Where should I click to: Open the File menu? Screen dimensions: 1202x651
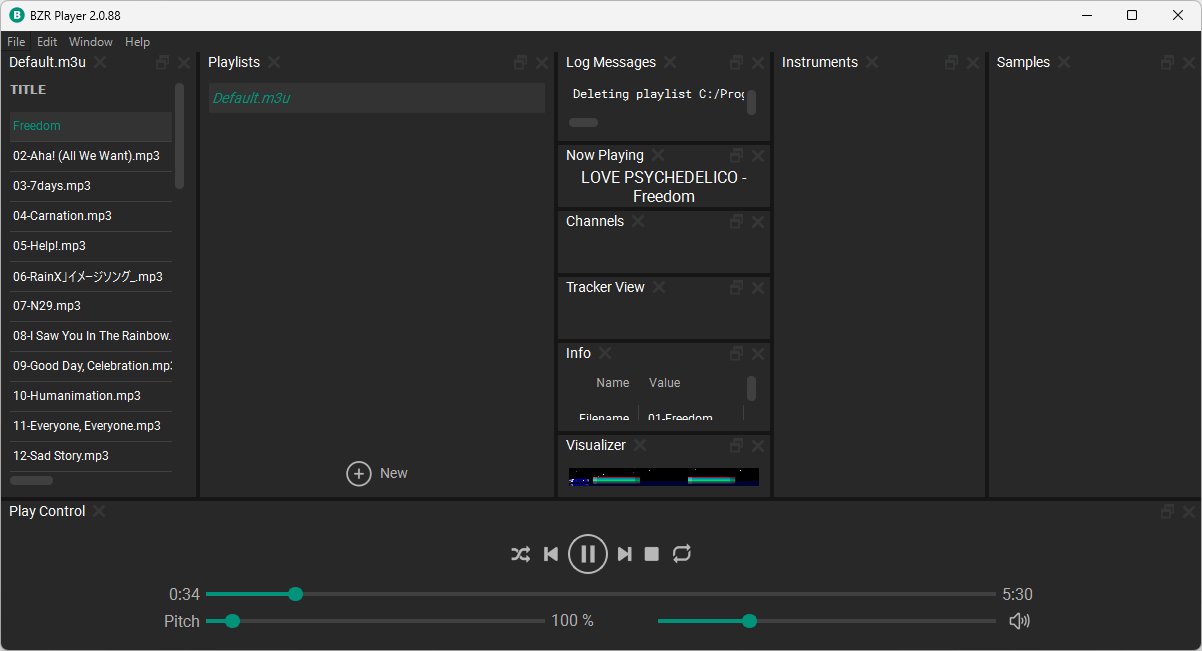16,42
